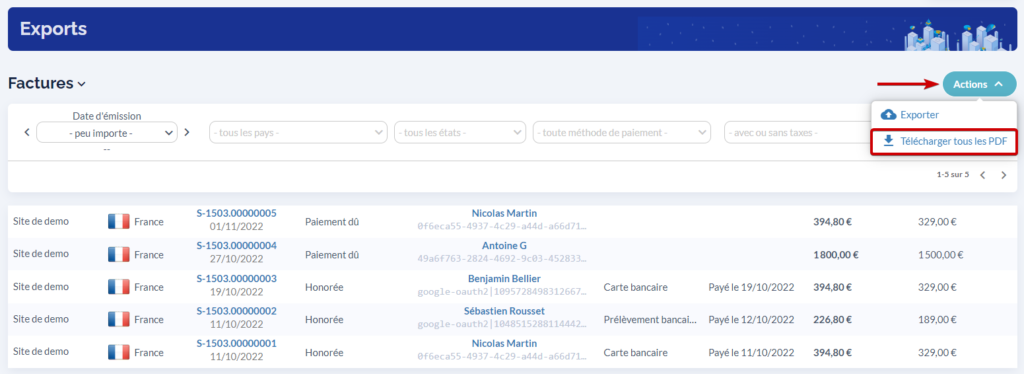
Task: Go to next page of results
Action: 1004,175
